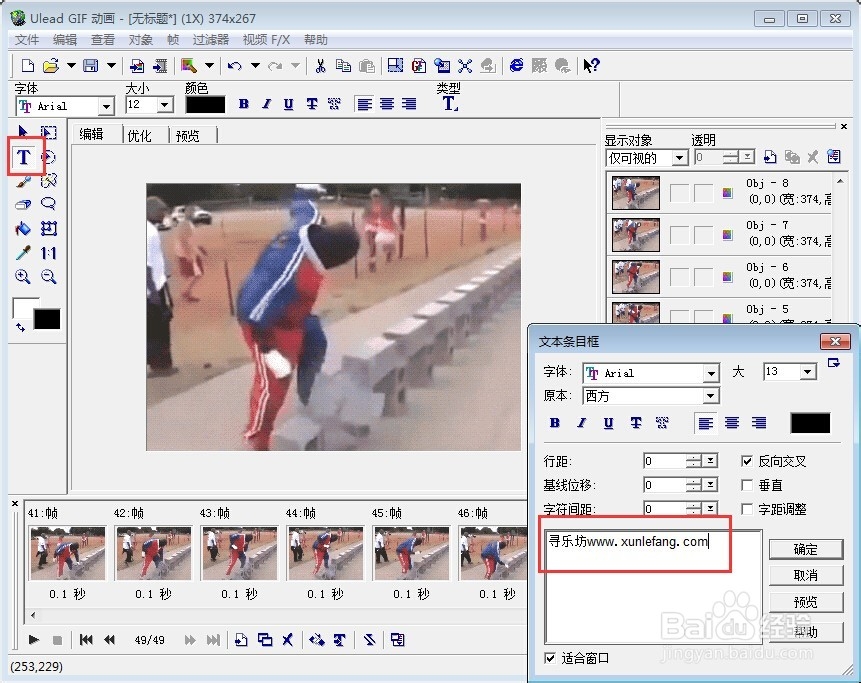Expand dialog font size 13 dropdown

pyautogui.click(x=807, y=372)
